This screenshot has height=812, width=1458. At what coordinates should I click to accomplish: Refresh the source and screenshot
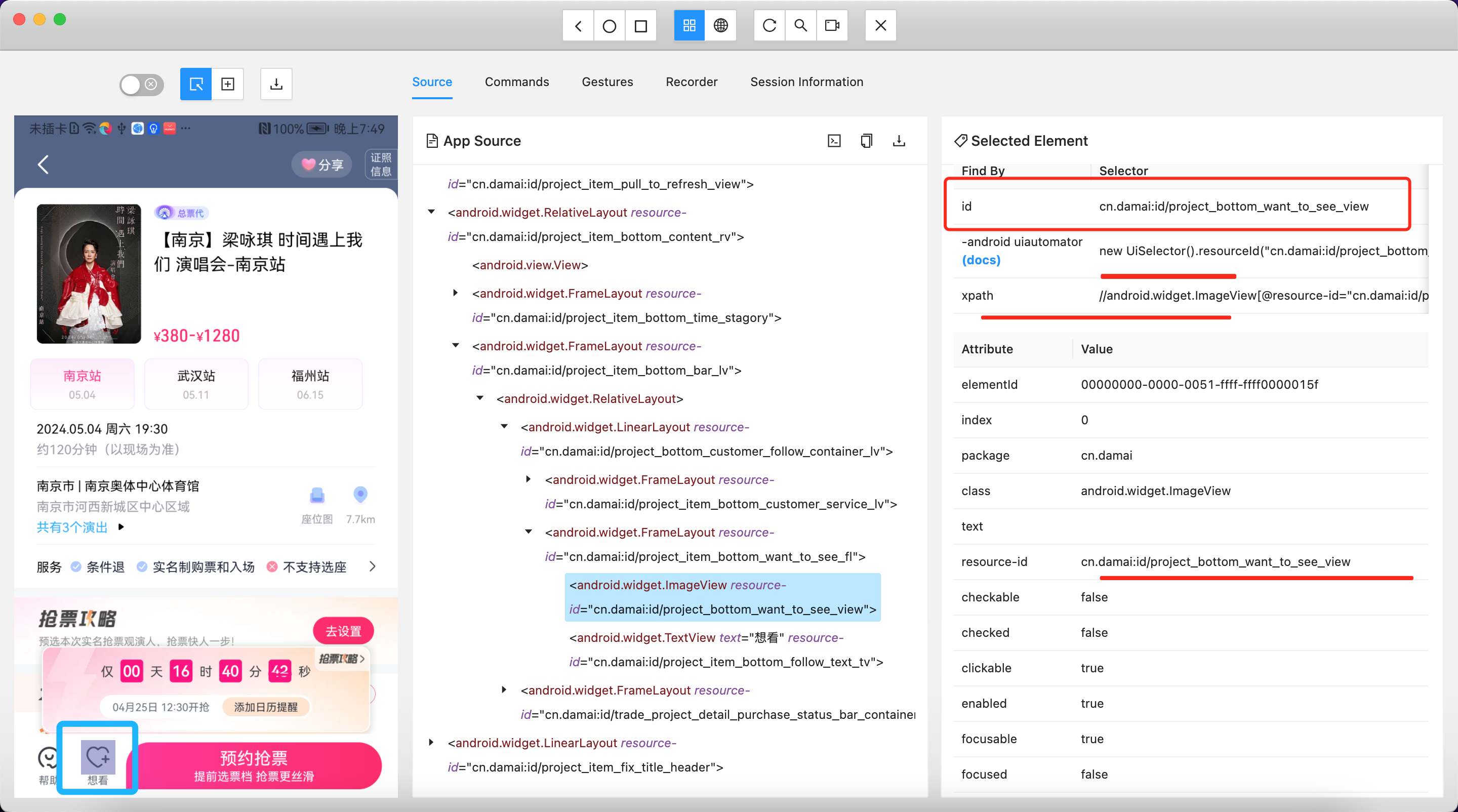769,25
